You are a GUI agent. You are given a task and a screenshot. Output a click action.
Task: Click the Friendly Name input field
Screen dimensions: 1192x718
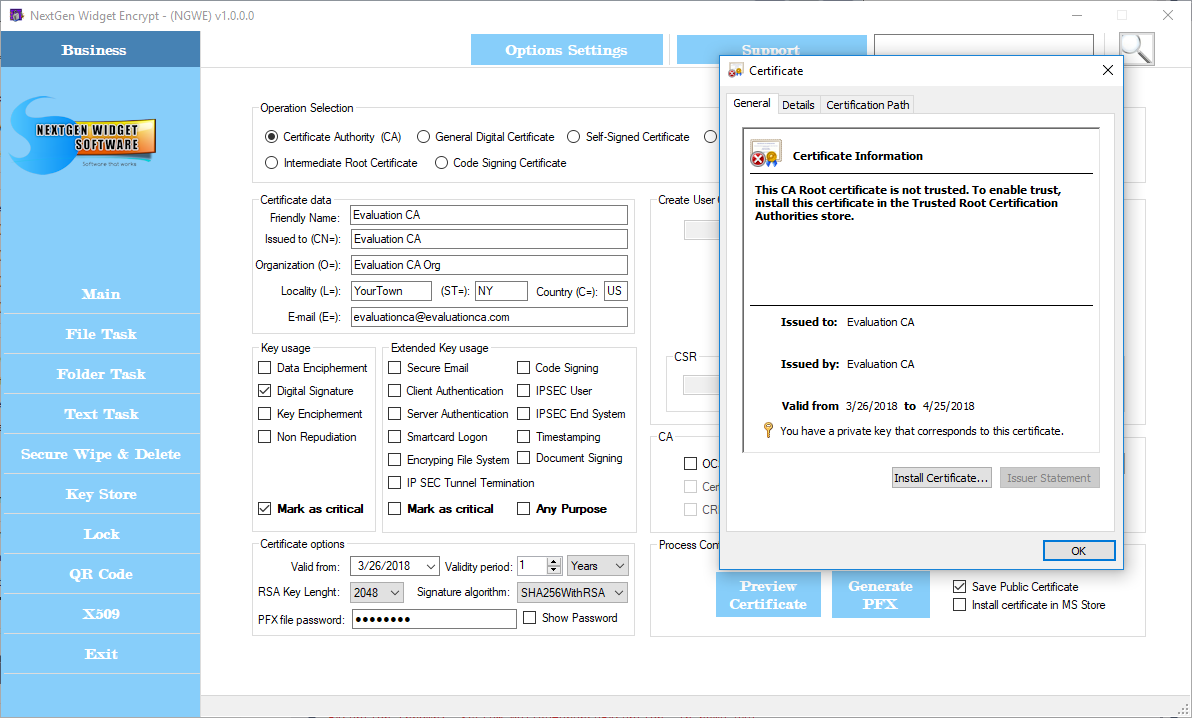489,215
